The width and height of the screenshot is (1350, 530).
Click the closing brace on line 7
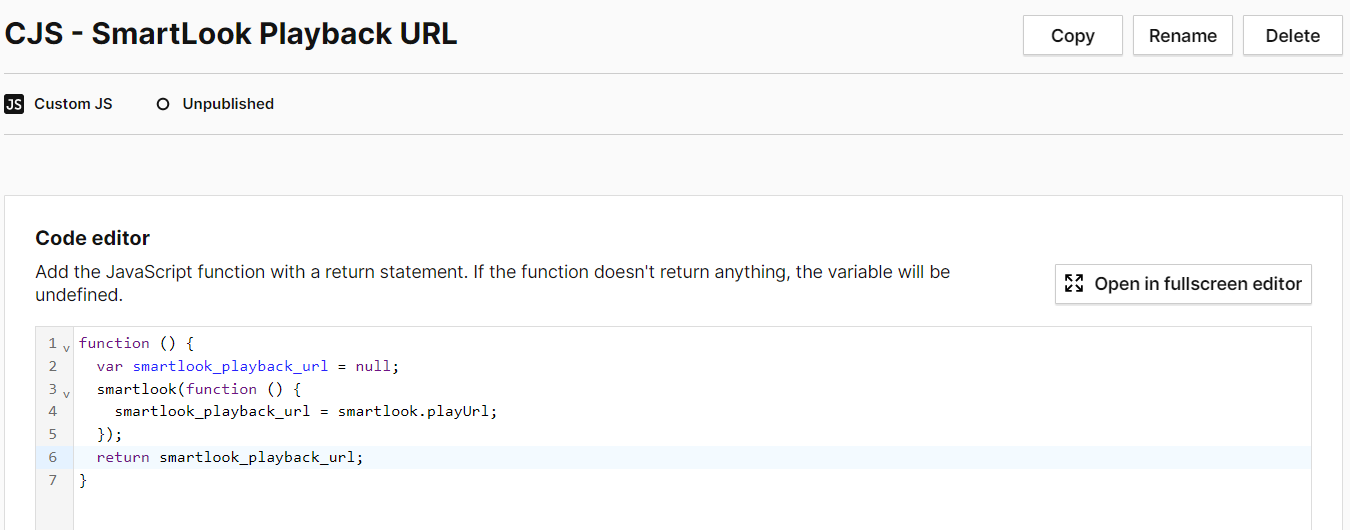point(83,481)
